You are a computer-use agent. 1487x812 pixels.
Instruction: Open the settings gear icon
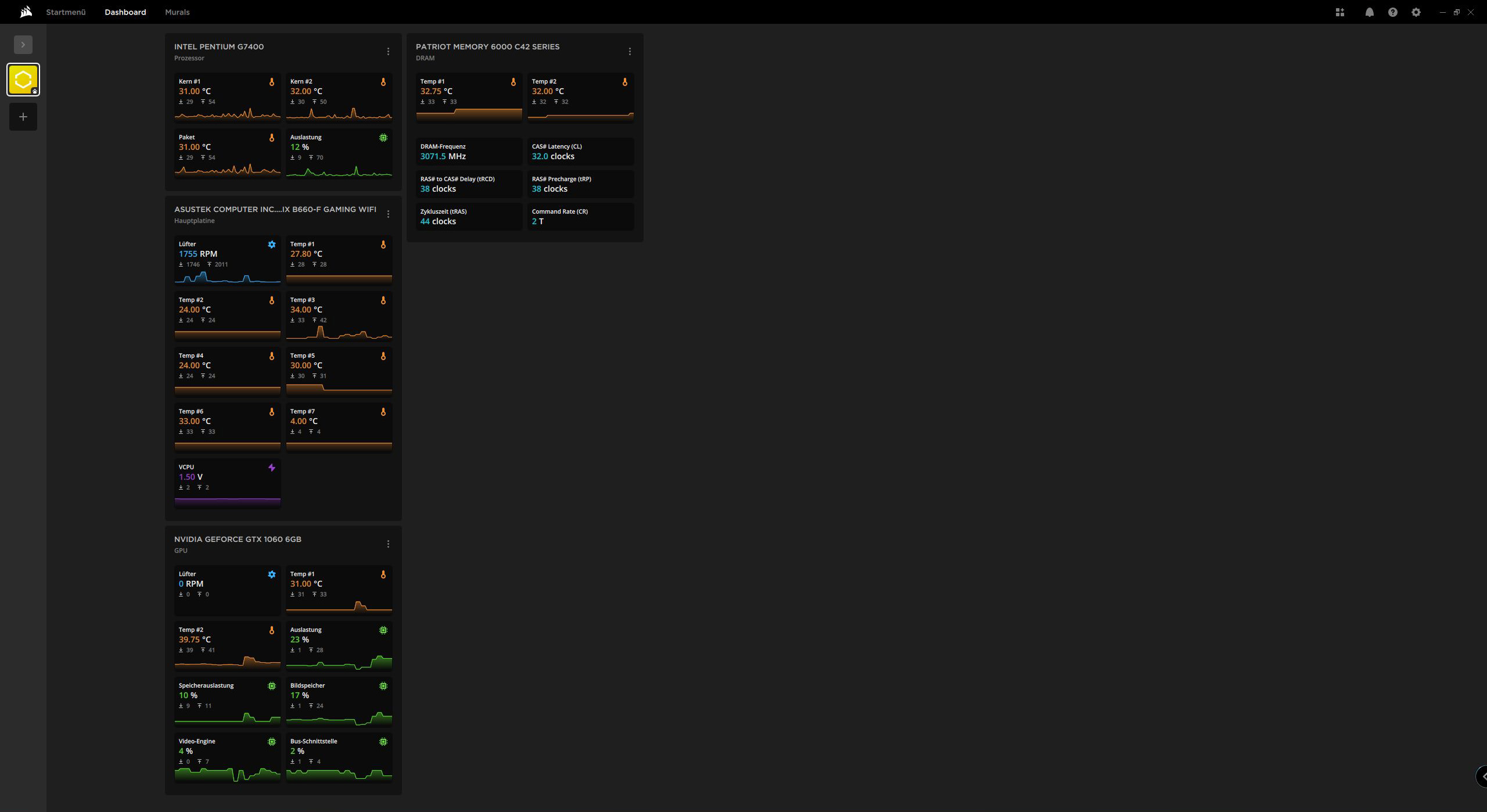pyautogui.click(x=1416, y=12)
